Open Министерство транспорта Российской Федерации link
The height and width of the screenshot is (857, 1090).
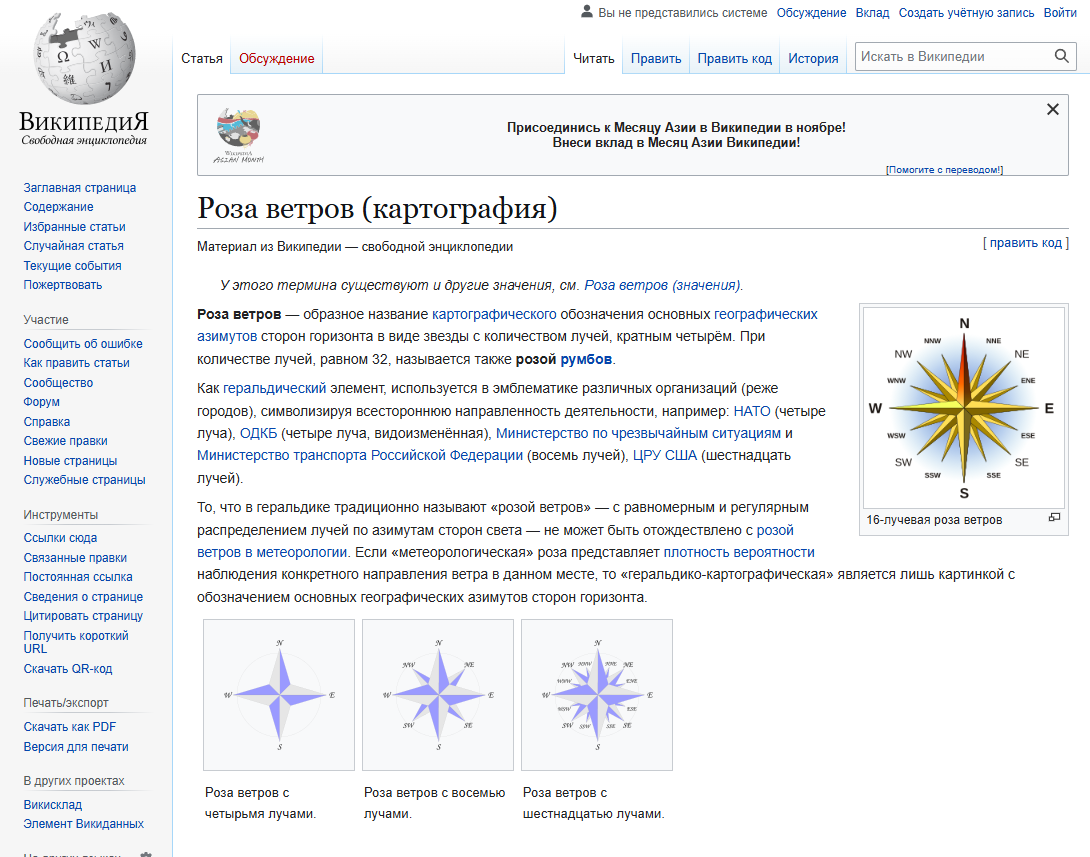coord(359,455)
